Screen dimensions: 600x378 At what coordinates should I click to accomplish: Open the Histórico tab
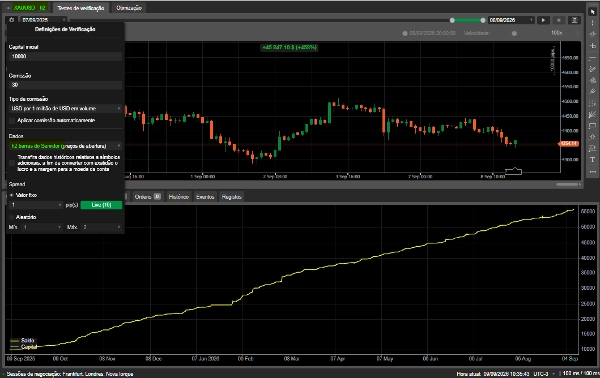179,197
